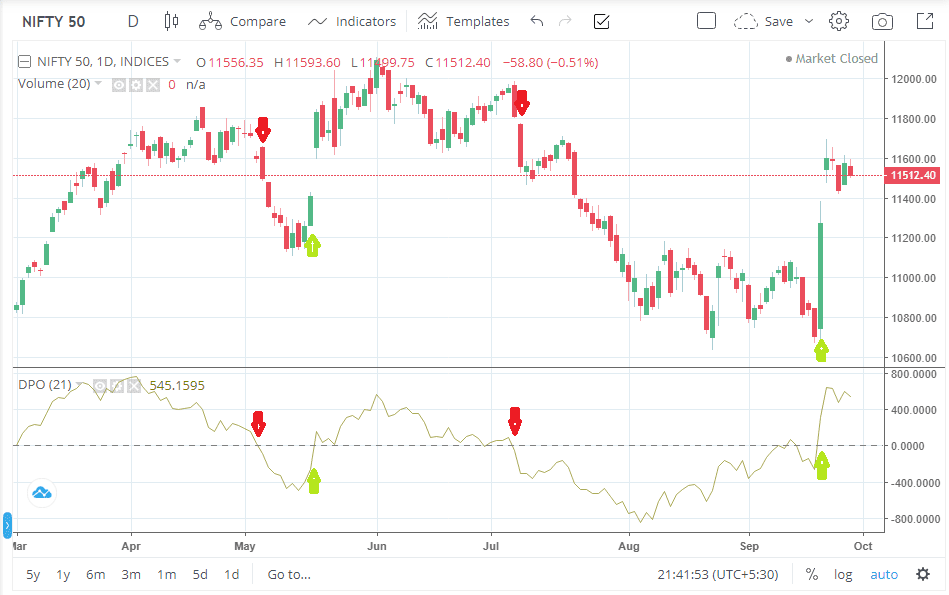Redo the last undone action

[x=565, y=22]
